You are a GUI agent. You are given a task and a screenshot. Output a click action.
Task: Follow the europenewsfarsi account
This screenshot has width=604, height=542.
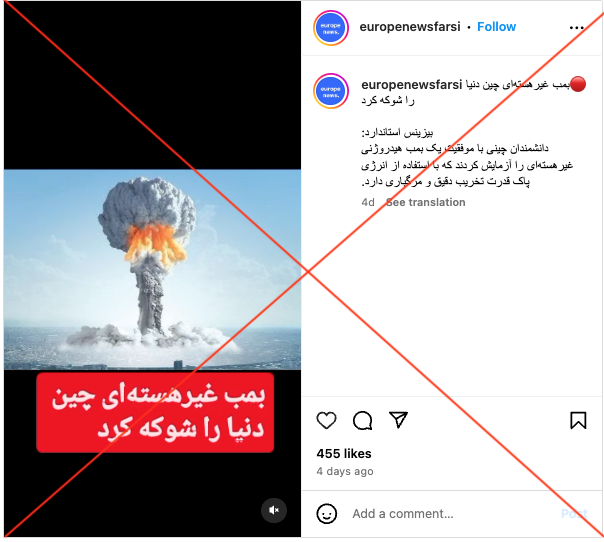[497, 27]
